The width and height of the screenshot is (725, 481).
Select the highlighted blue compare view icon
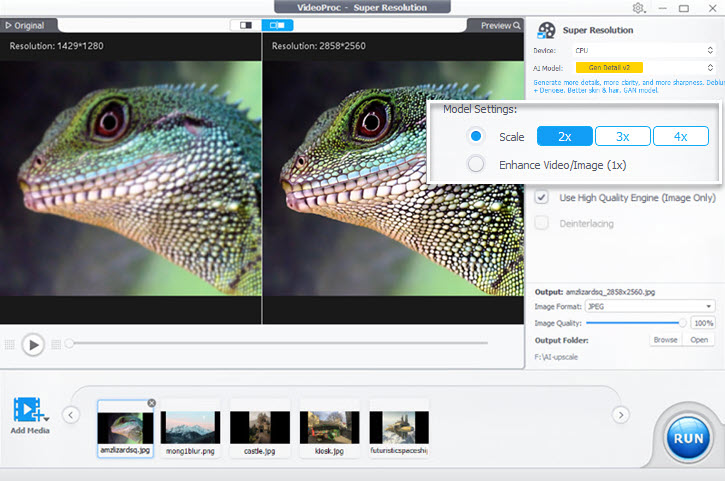pos(276,24)
